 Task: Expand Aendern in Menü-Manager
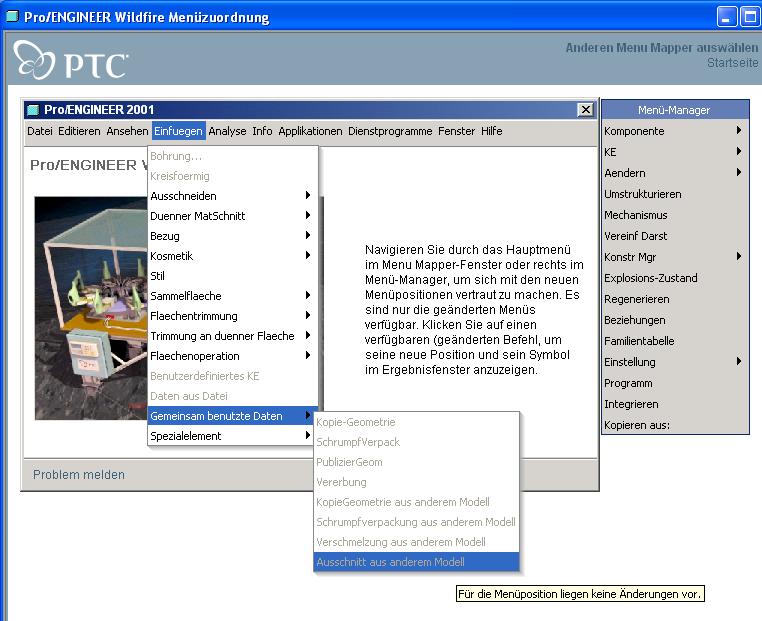(675, 173)
